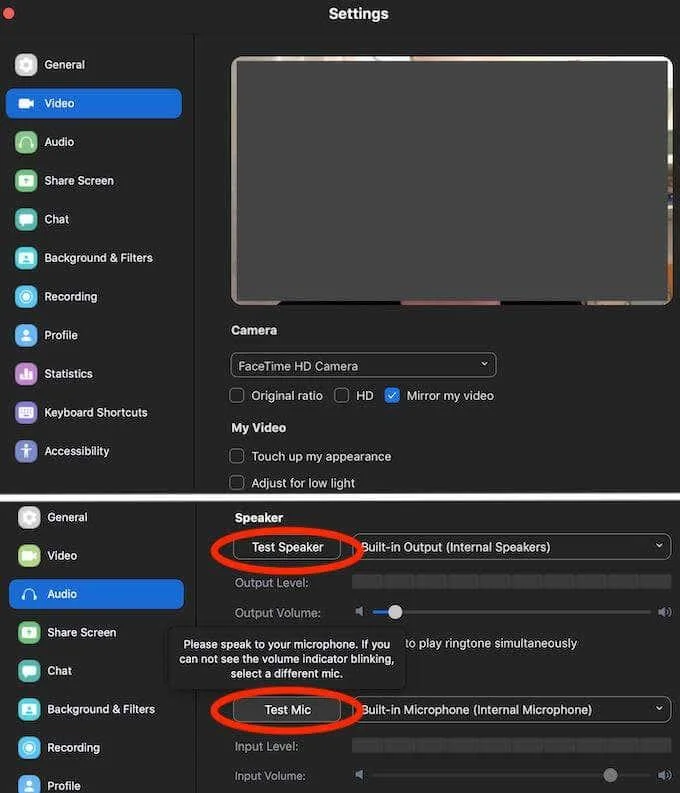680x793 pixels.
Task: Click the loud speaker icon beside Output Volume
Action: click(664, 612)
